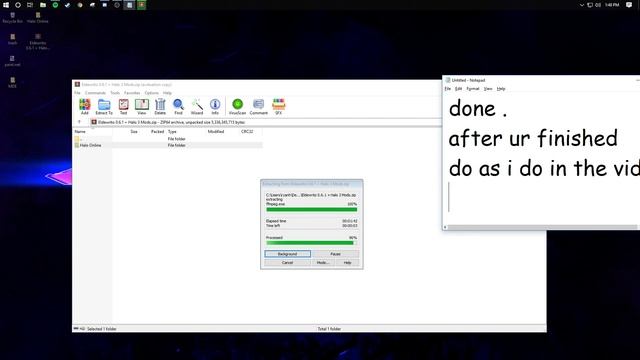Open the Wizard toolbar icon
Viewport: 640px width, 360px height.
(x=197, y=106)
